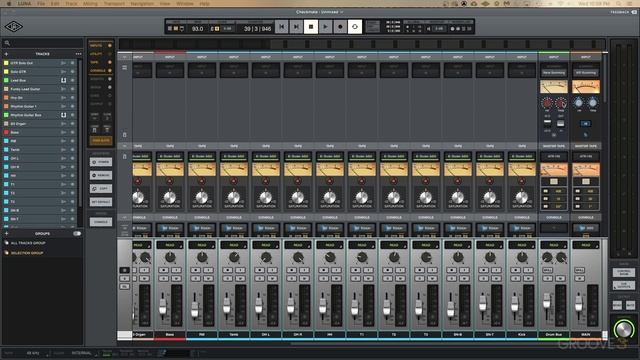Toggle visibility of GTR Solo Out track
Viewport: 640px width, 360px height.
point(73,63)
